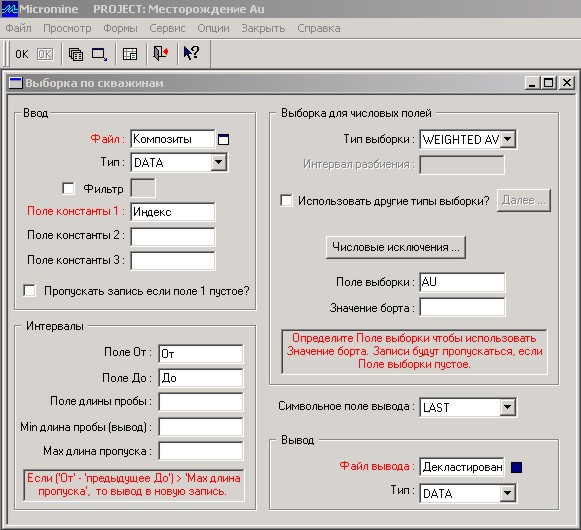Click the context help pointer icon
581x530 pixels.
point(192,53)
